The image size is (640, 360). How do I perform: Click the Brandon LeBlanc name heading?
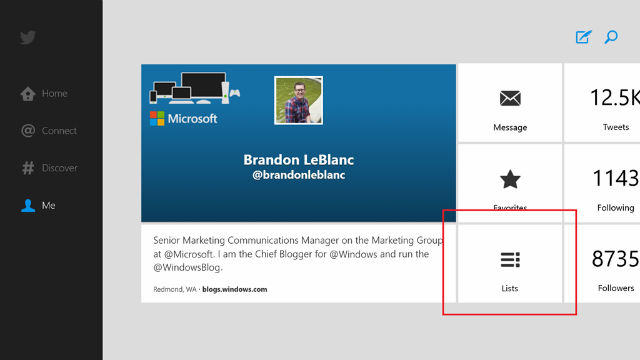pyautogui.click(x=298, y=160)
